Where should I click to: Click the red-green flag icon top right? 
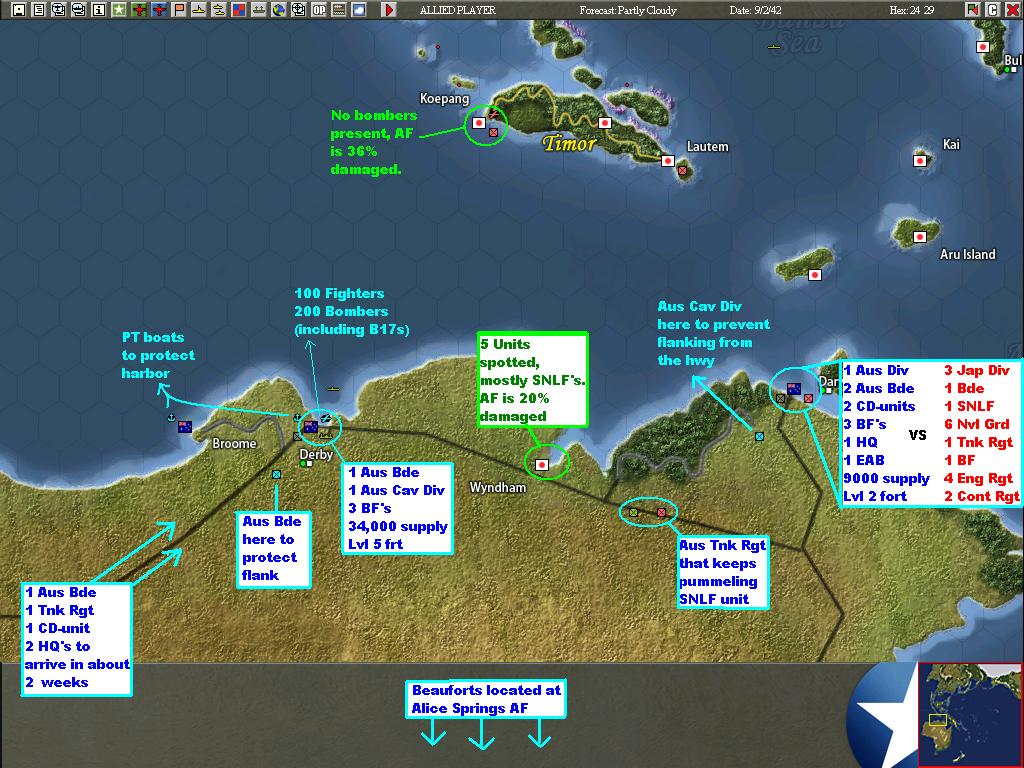coord(973,10)
